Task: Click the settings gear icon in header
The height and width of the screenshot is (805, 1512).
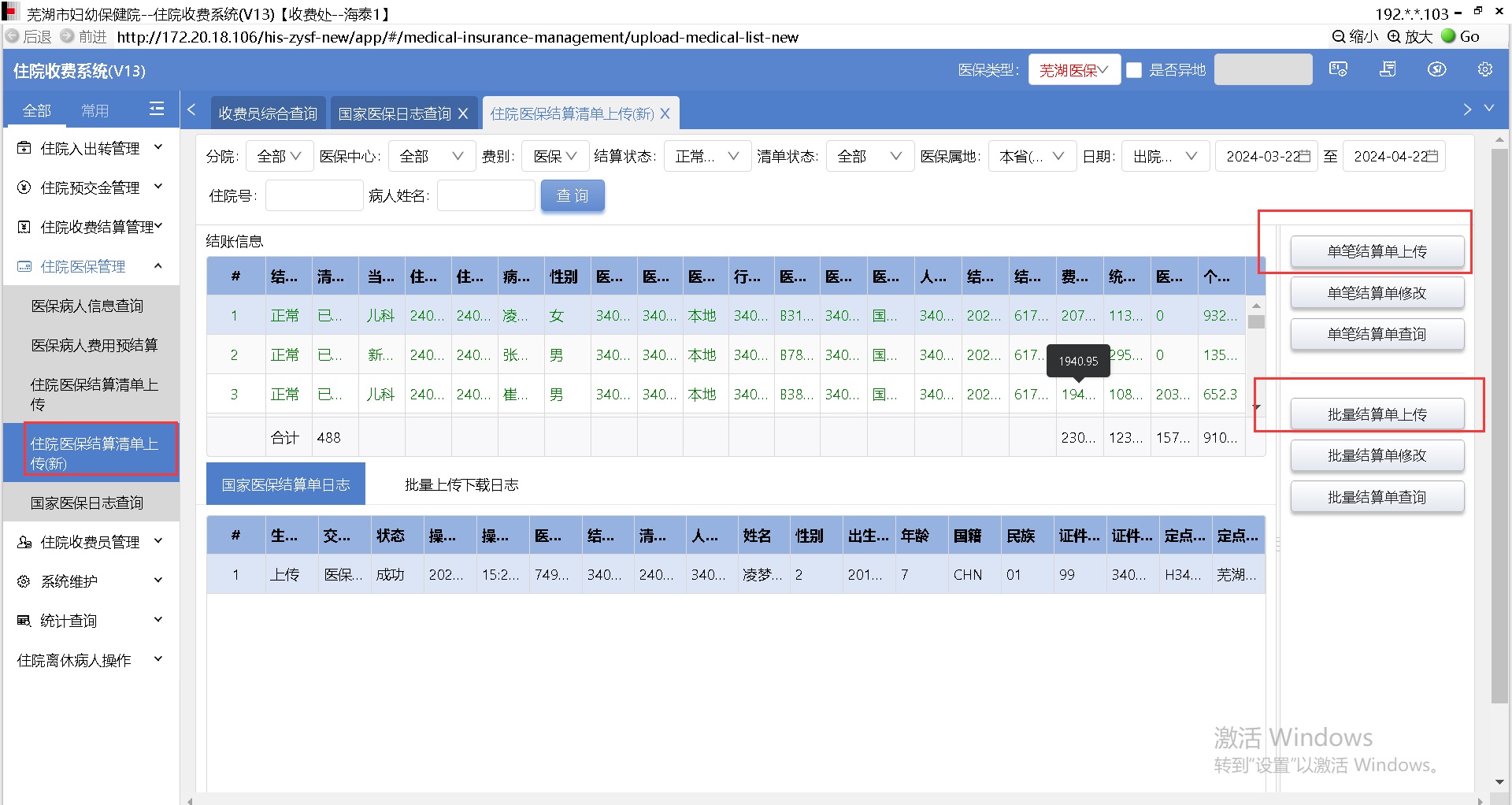Action: pos(1485,70)
